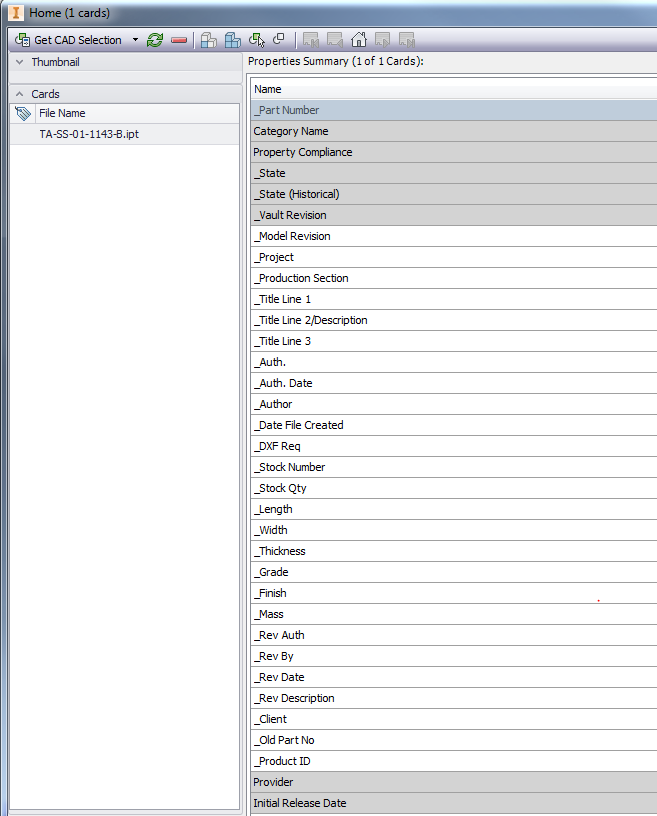Select the _Author row

pyautogui.click(x=453, y=404)
